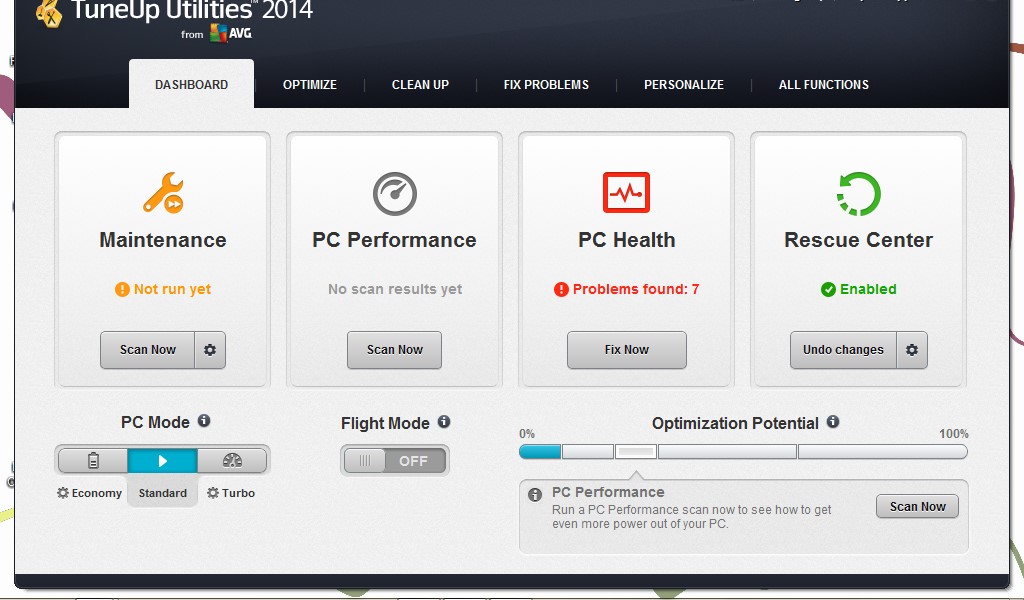The image size is (1024, 600).
Task: Click Scan Now in Optimization Potential hint box
Action: point(918,507)
